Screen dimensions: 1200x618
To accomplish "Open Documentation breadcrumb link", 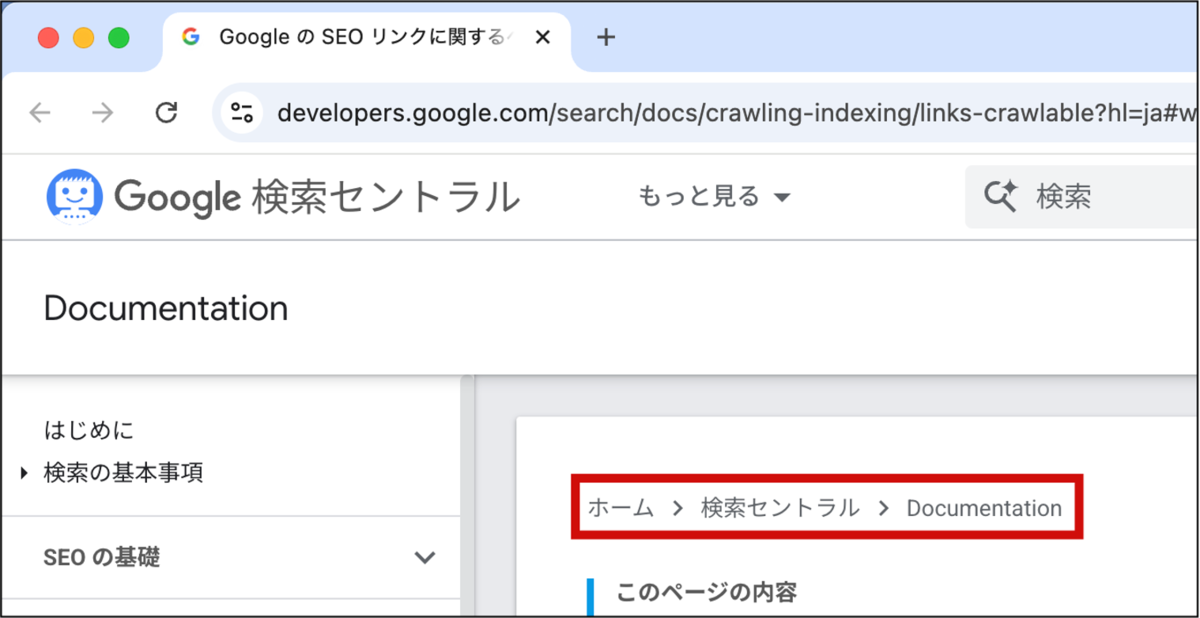I will pos(984,508).
